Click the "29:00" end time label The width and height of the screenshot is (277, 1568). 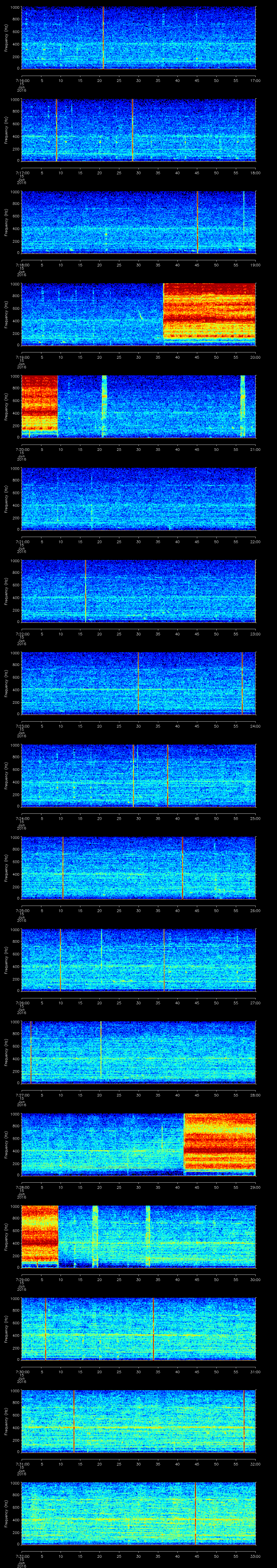point(255,1187)
